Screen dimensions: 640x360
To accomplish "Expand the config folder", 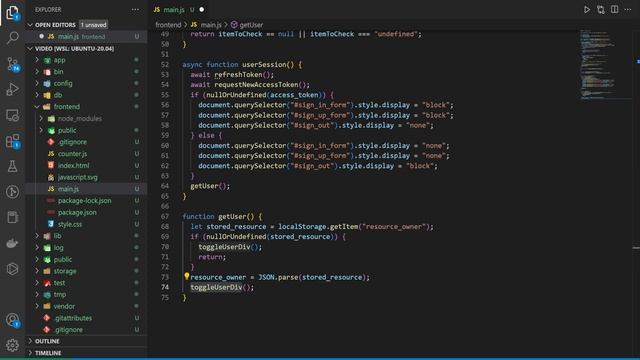I will pyautogui.click(x=63, y=83).
